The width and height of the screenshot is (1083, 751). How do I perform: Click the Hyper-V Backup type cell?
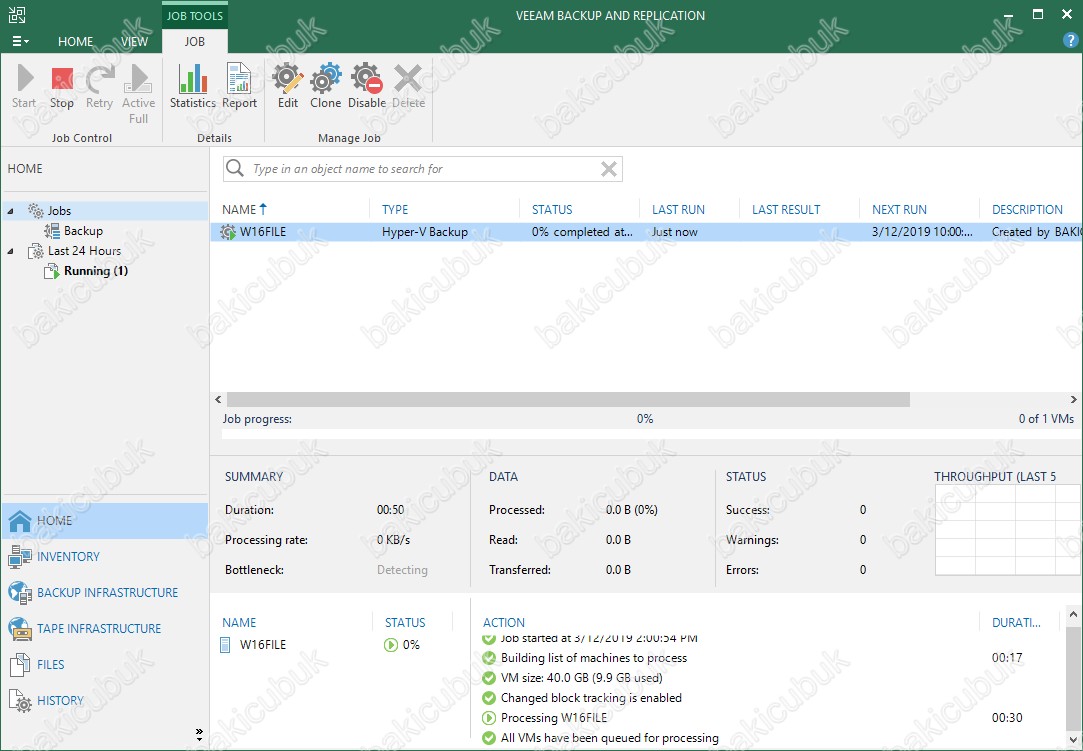pyautogui.click(x=425, y=232)
